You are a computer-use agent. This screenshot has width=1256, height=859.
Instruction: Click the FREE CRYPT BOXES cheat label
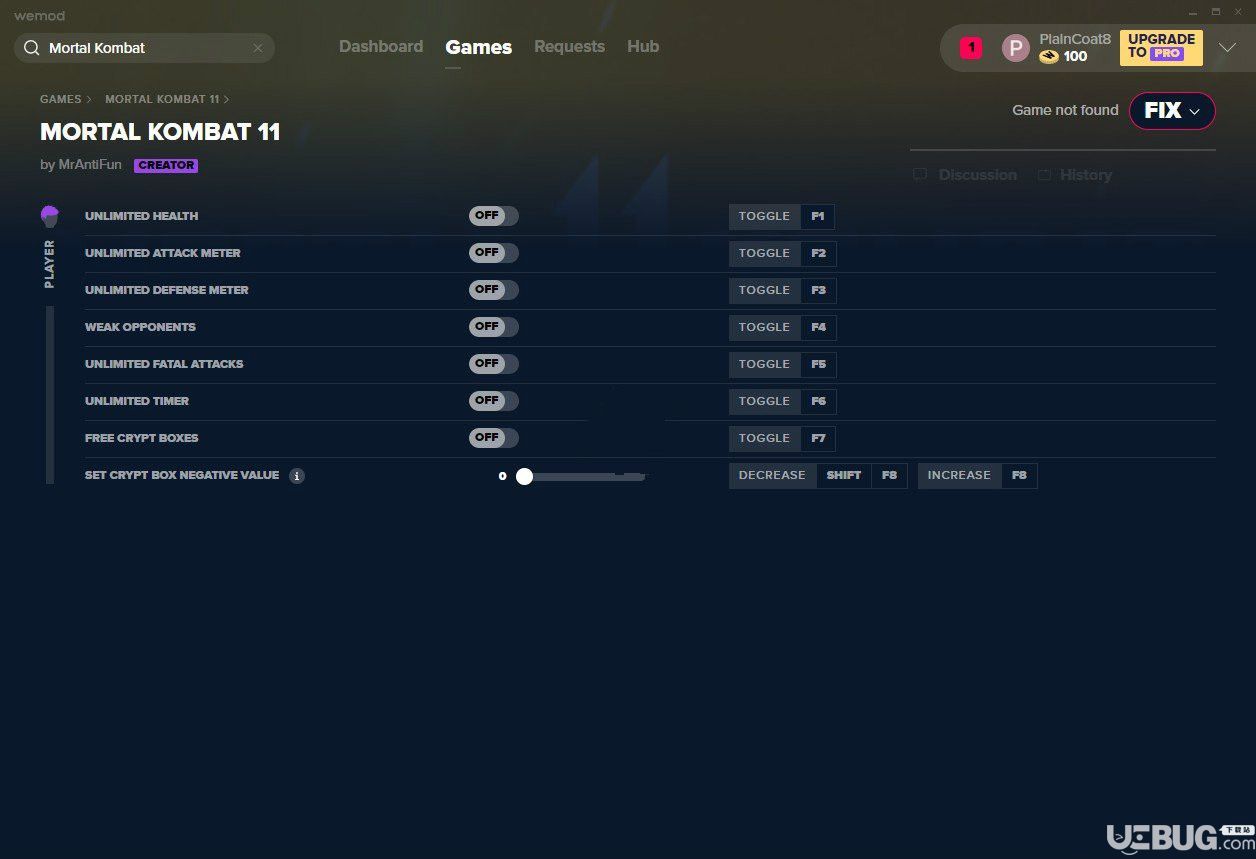click(x=141, y=438)
